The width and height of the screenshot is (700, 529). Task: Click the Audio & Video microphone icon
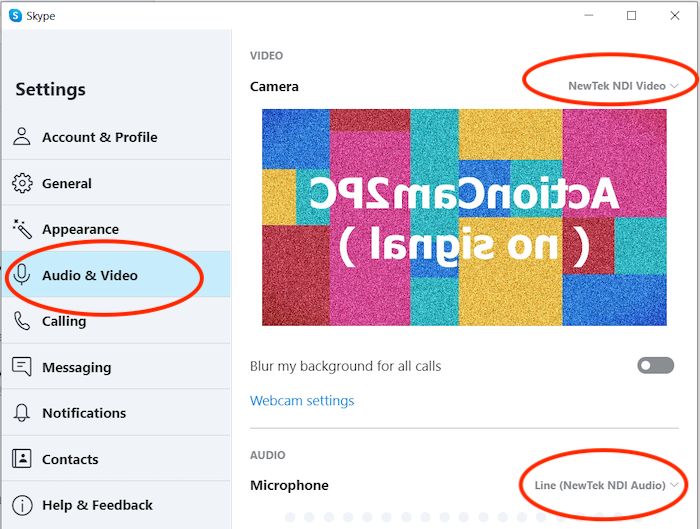pyautogui.click(x=21, y=275)
